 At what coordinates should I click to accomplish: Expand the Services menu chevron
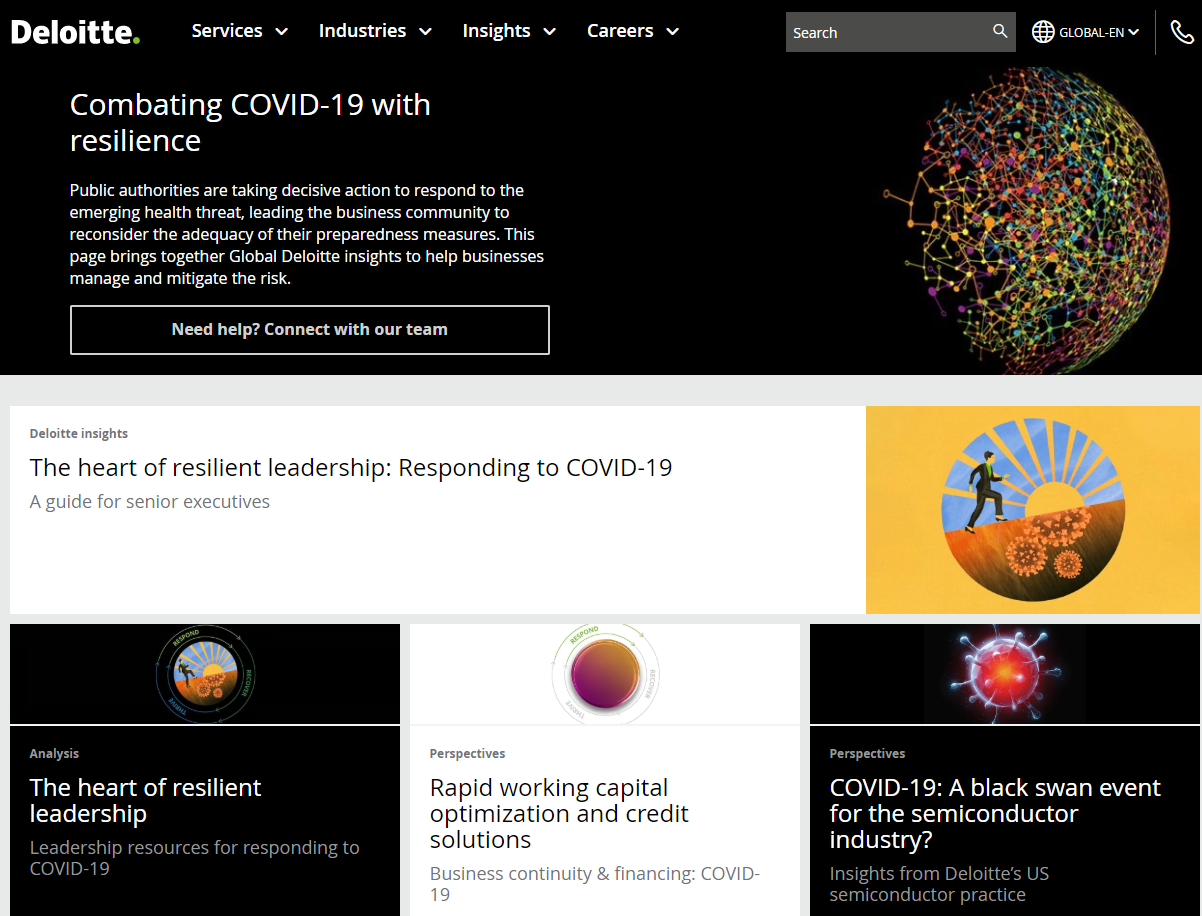click(x=281, y=32)
